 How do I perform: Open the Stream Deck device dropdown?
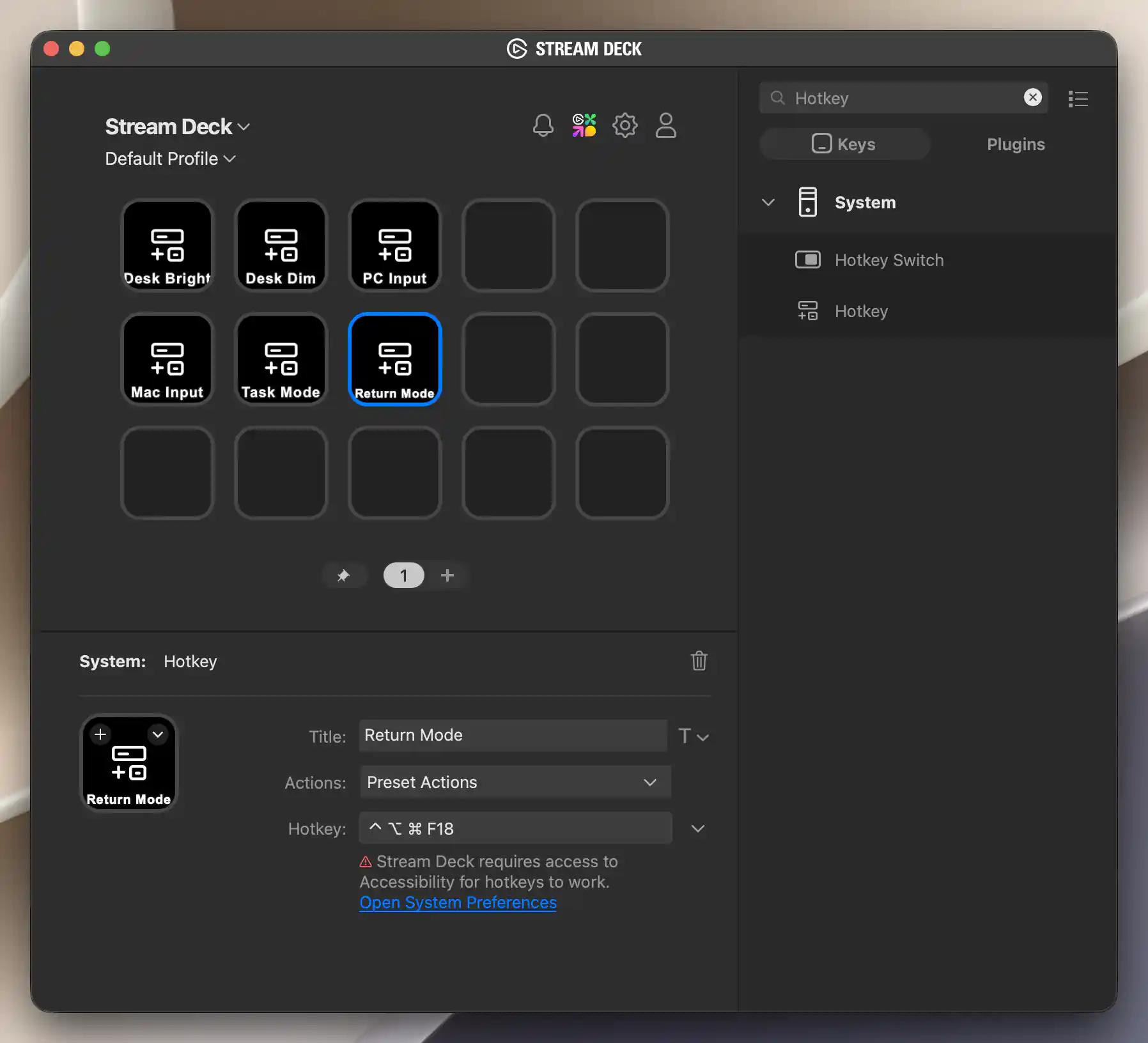pos(178,127)
